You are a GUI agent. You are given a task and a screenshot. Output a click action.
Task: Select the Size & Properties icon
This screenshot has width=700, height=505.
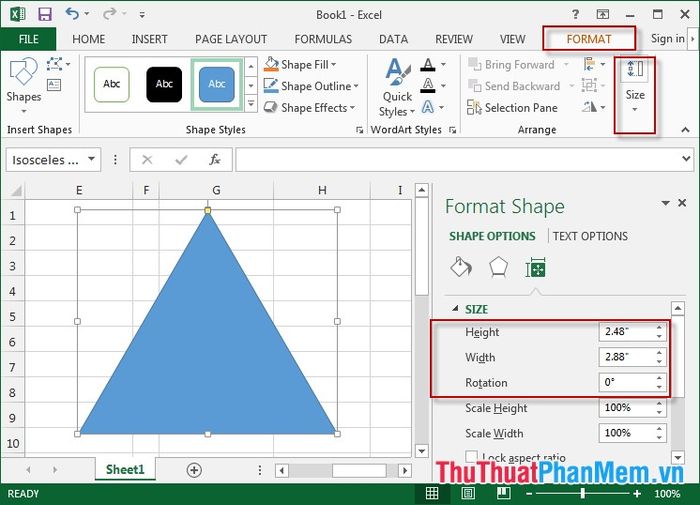pos(535,267)
